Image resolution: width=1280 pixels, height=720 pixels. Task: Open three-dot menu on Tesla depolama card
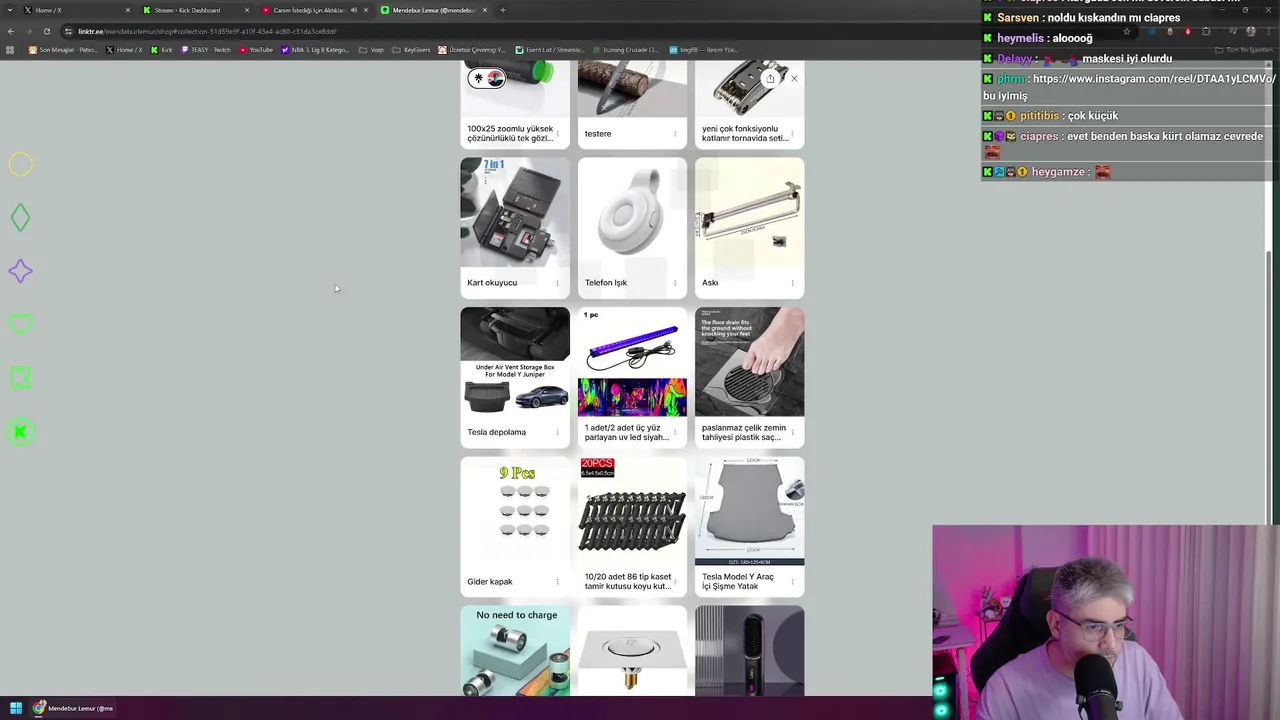[557, 432]
